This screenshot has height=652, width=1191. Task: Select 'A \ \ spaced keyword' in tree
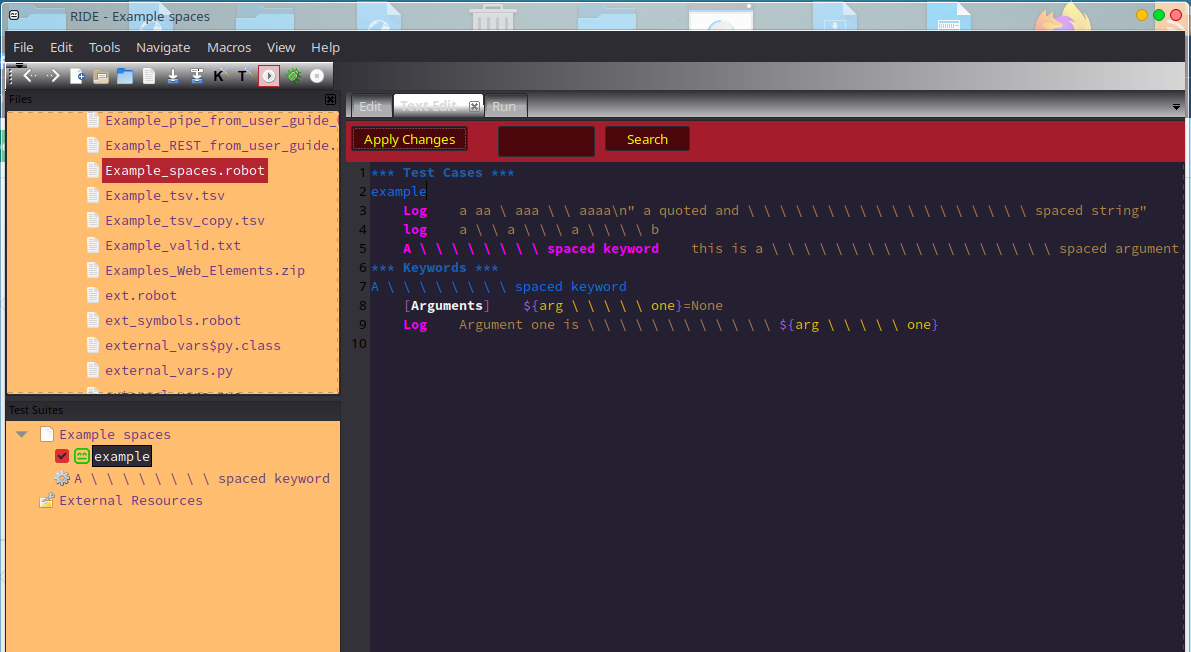coord(202,479)
